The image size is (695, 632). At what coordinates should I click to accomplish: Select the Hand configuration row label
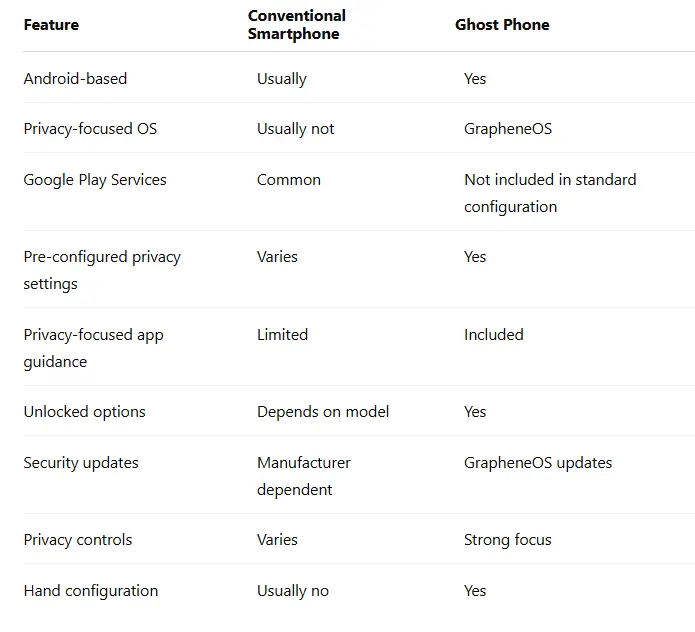coord(91,591)
